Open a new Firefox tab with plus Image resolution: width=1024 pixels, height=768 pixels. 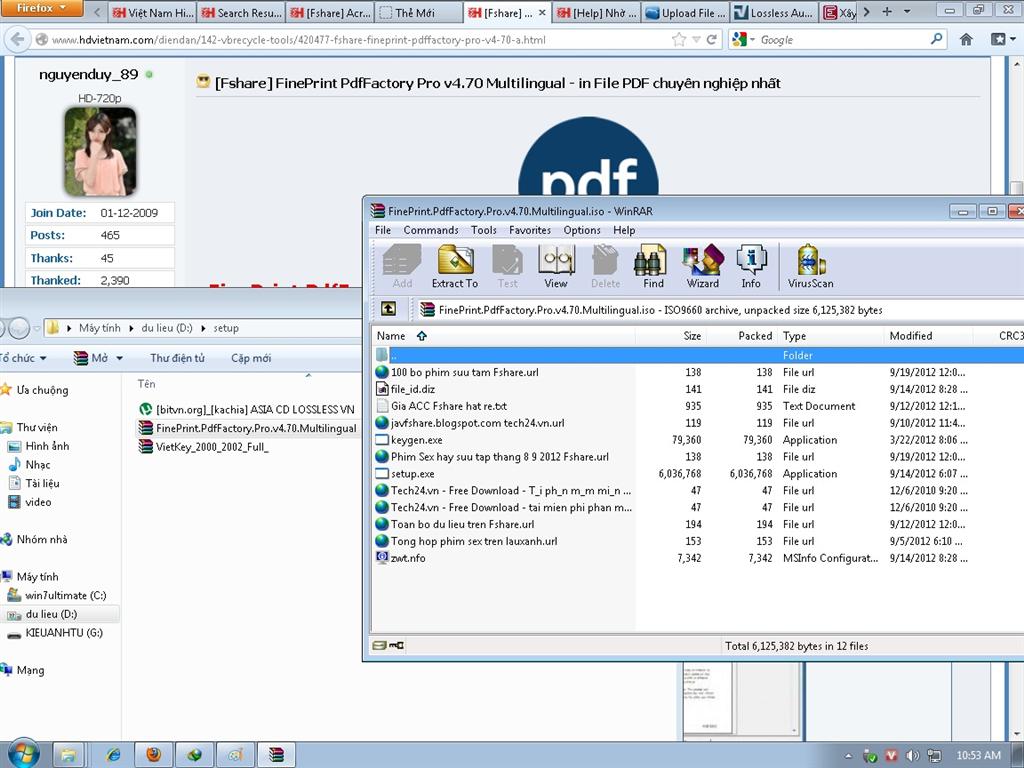(x=887, y=12)
